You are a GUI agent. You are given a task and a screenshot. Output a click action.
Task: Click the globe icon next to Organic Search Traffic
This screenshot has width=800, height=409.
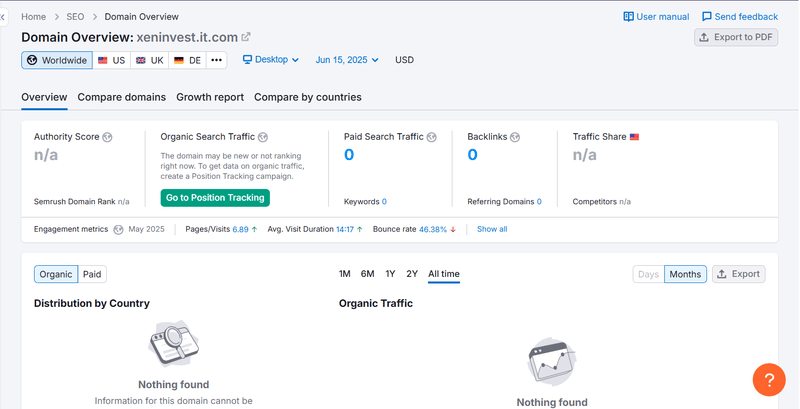pyautogui.click(x=263, y=137)
